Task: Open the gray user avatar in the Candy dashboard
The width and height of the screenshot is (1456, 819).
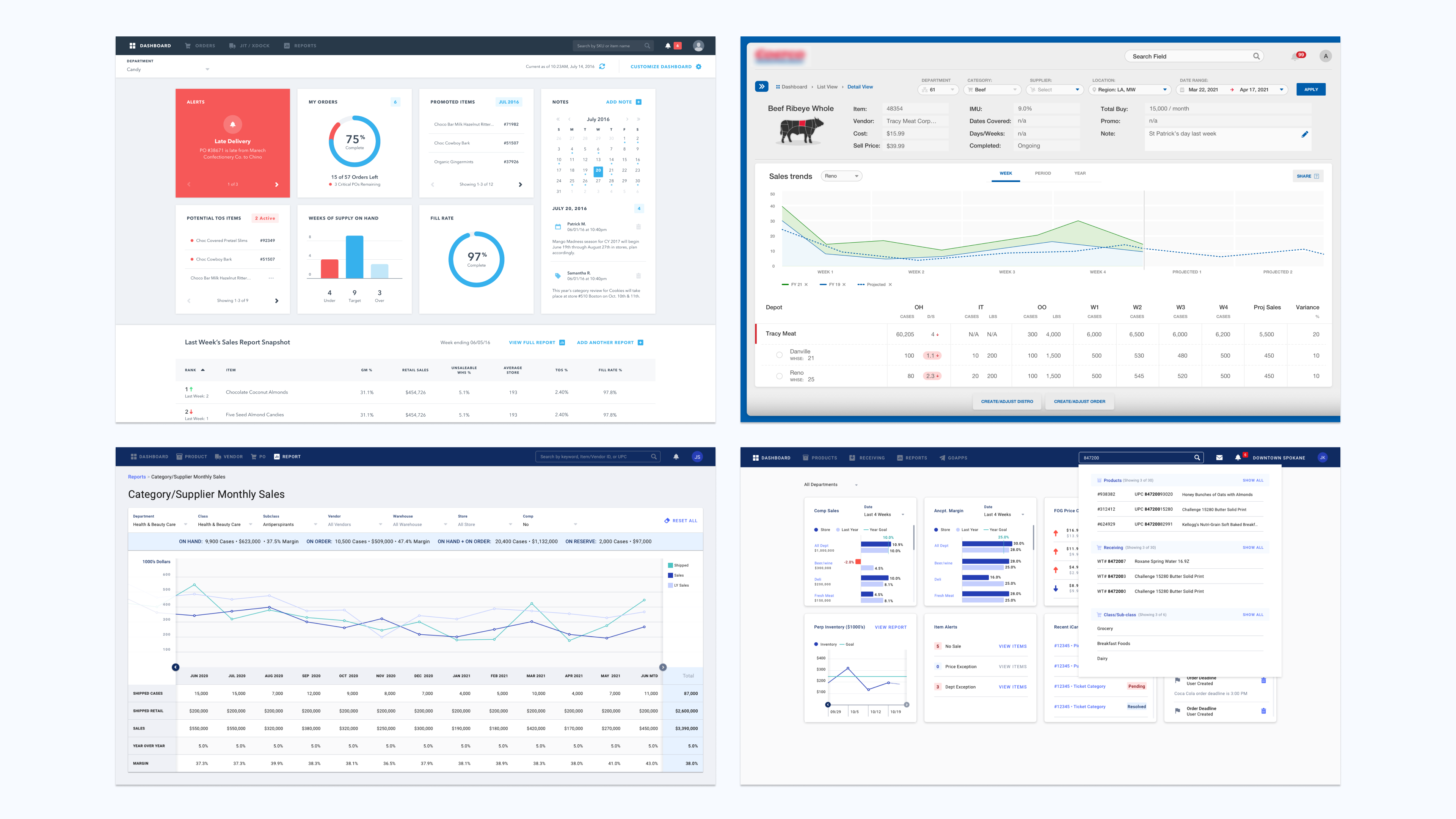Action: pos(698,46)
